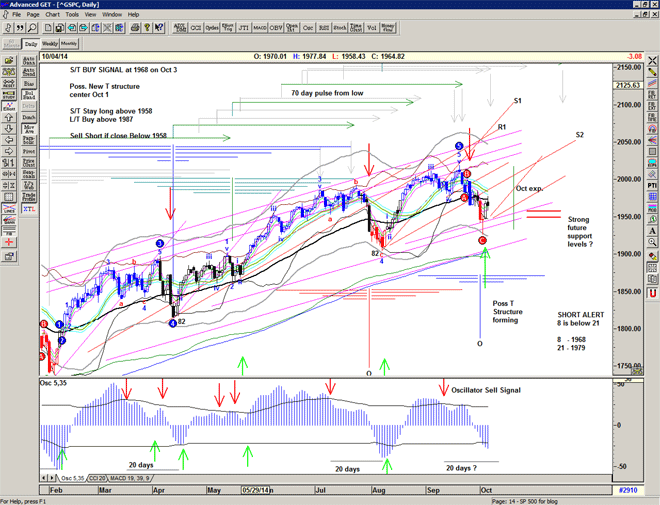Switch to the Weekly timeframe tab
660x505 pixels.
pos(50,44)
